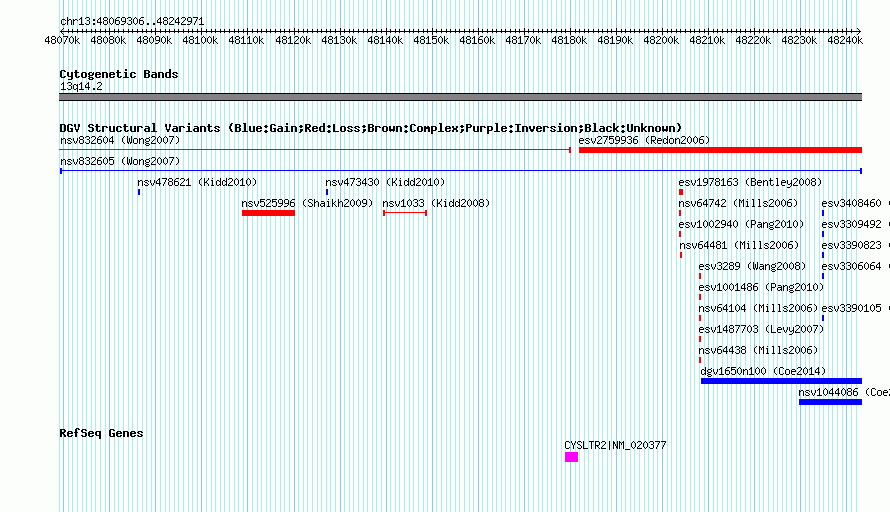Open nsv473430 (Kidd2010) label
Image resolution: width=890 pixels, height=512 pixels.
(x=385, y=182)
